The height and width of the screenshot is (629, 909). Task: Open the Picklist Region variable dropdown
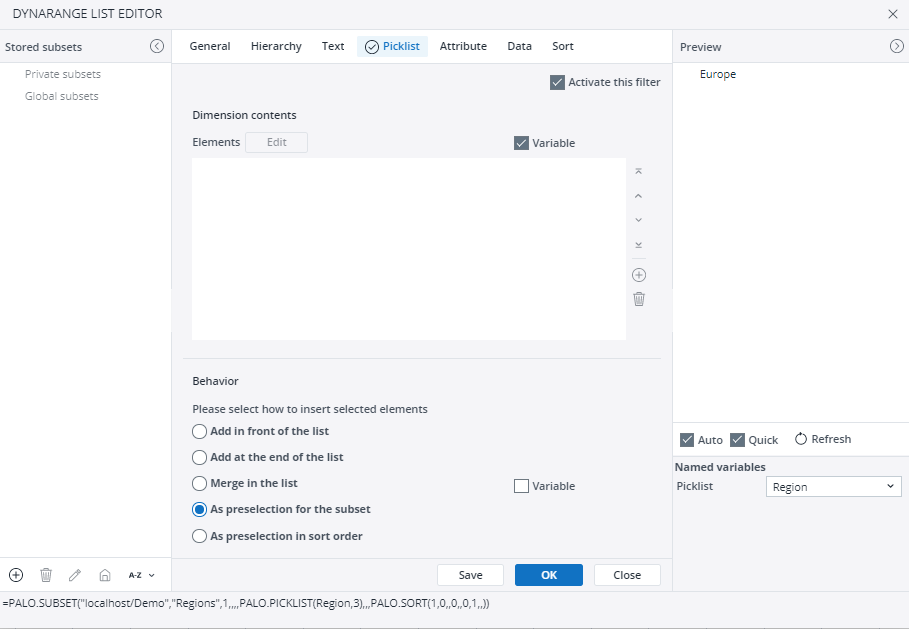(x=834, y=487)
